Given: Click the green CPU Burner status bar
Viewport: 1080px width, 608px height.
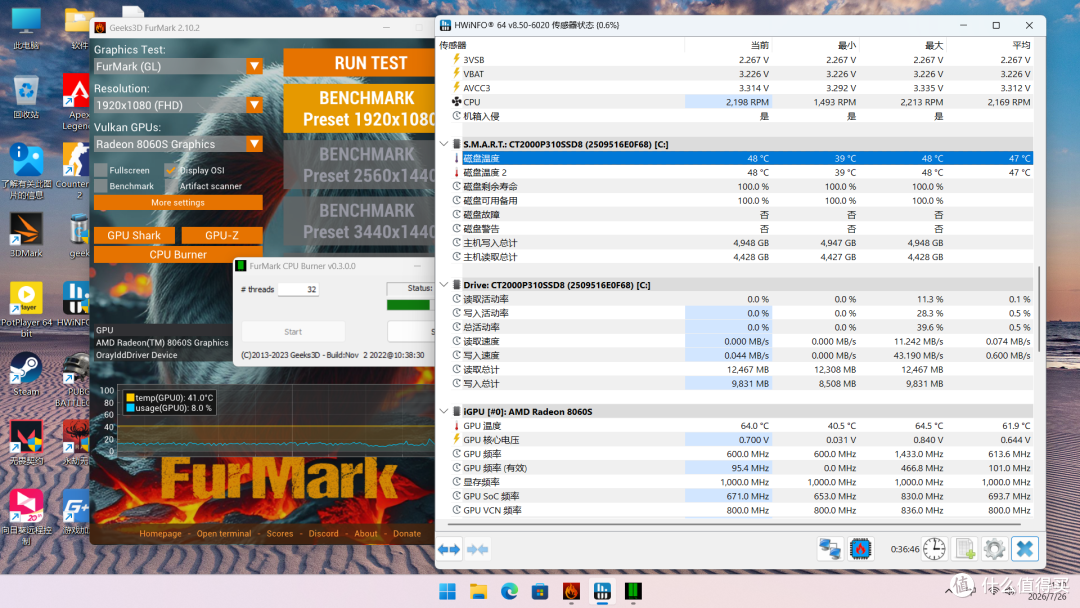Looking at the screenshot, I should [408, 305].
